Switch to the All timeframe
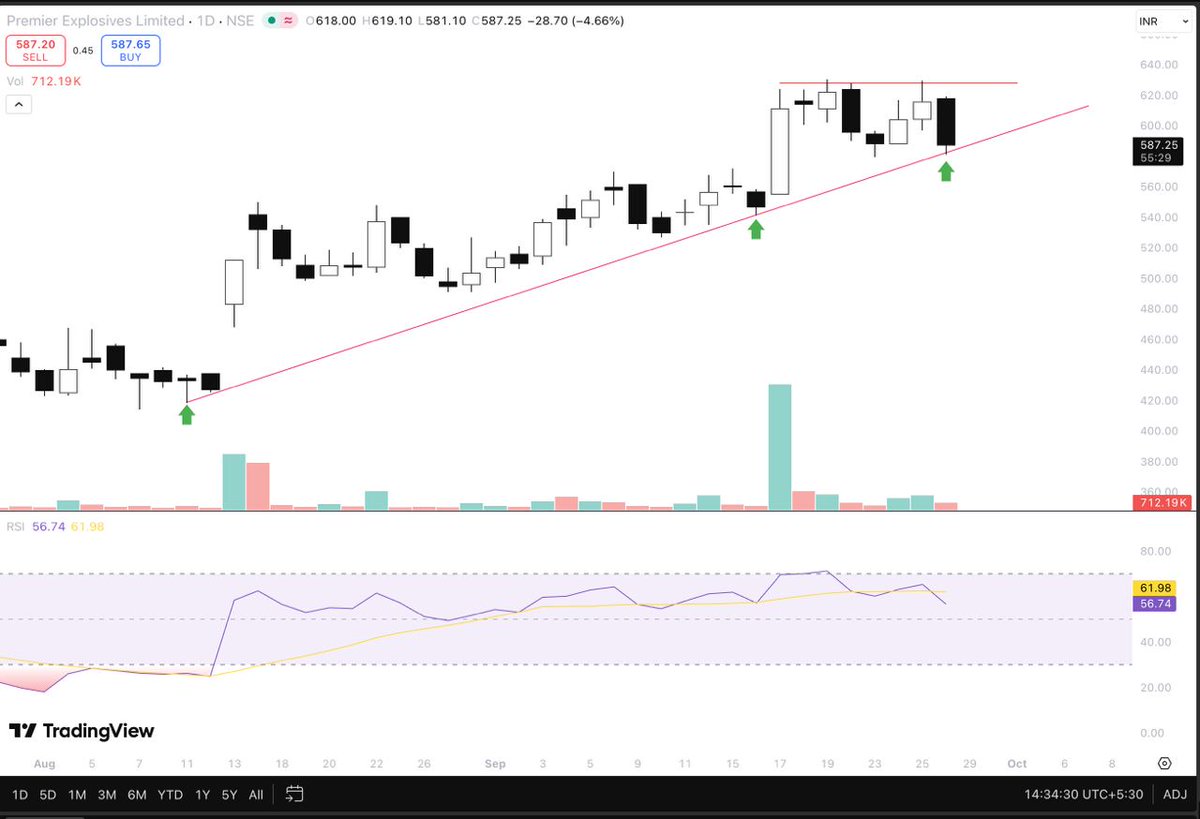Image resolution: width=1200 pixels, height=819 pixels. click(256, 792)
